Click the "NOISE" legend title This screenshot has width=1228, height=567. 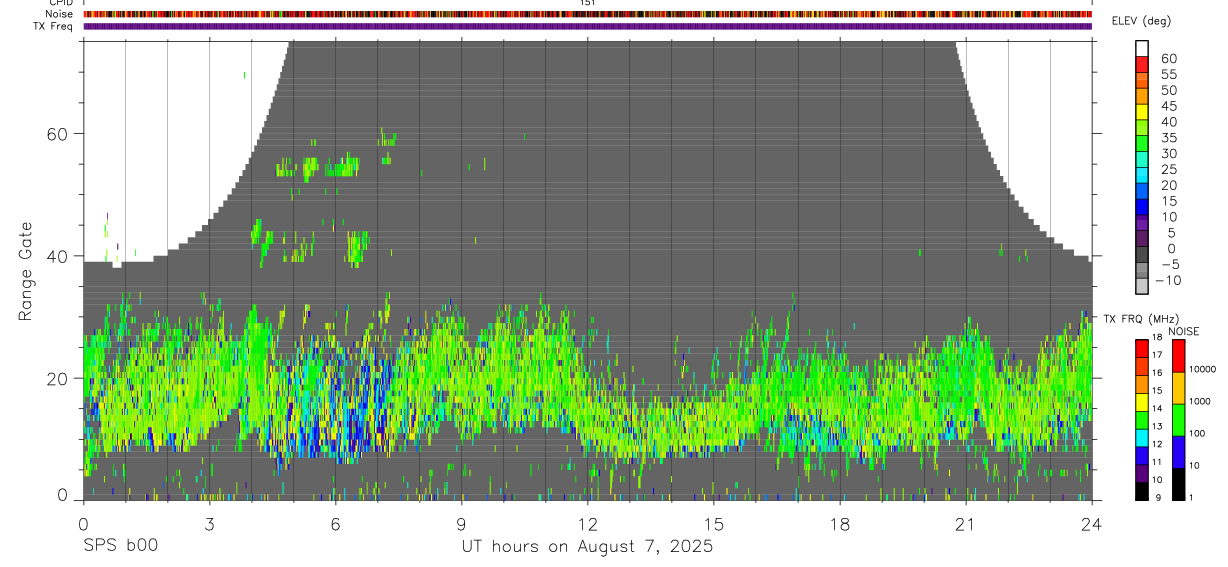pyautogui.click(x=1184, y=331)
